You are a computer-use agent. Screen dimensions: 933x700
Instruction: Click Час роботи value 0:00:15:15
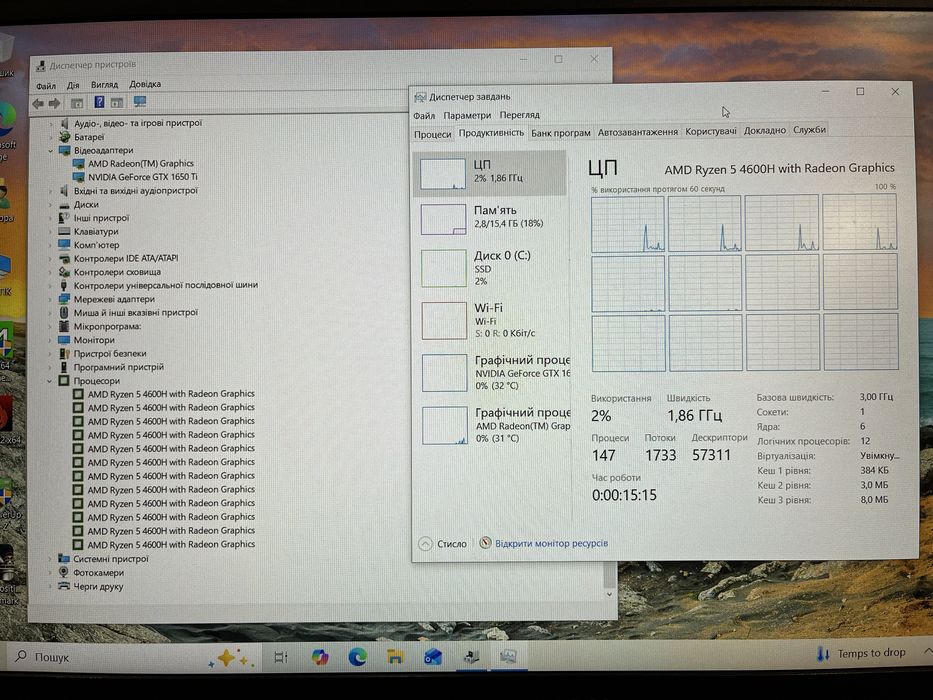point(624,495)
